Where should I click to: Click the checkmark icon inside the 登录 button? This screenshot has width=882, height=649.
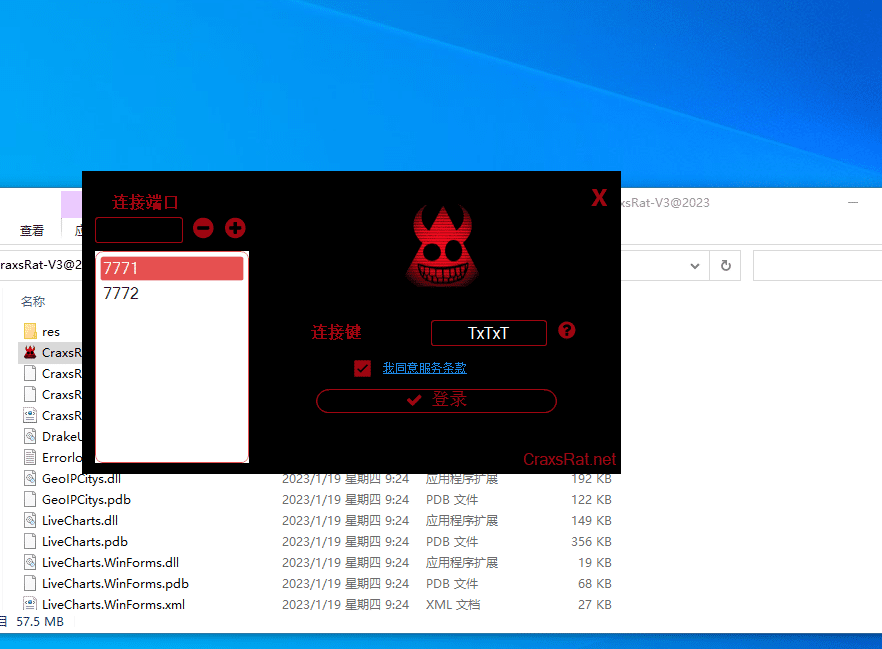[414, 400]
